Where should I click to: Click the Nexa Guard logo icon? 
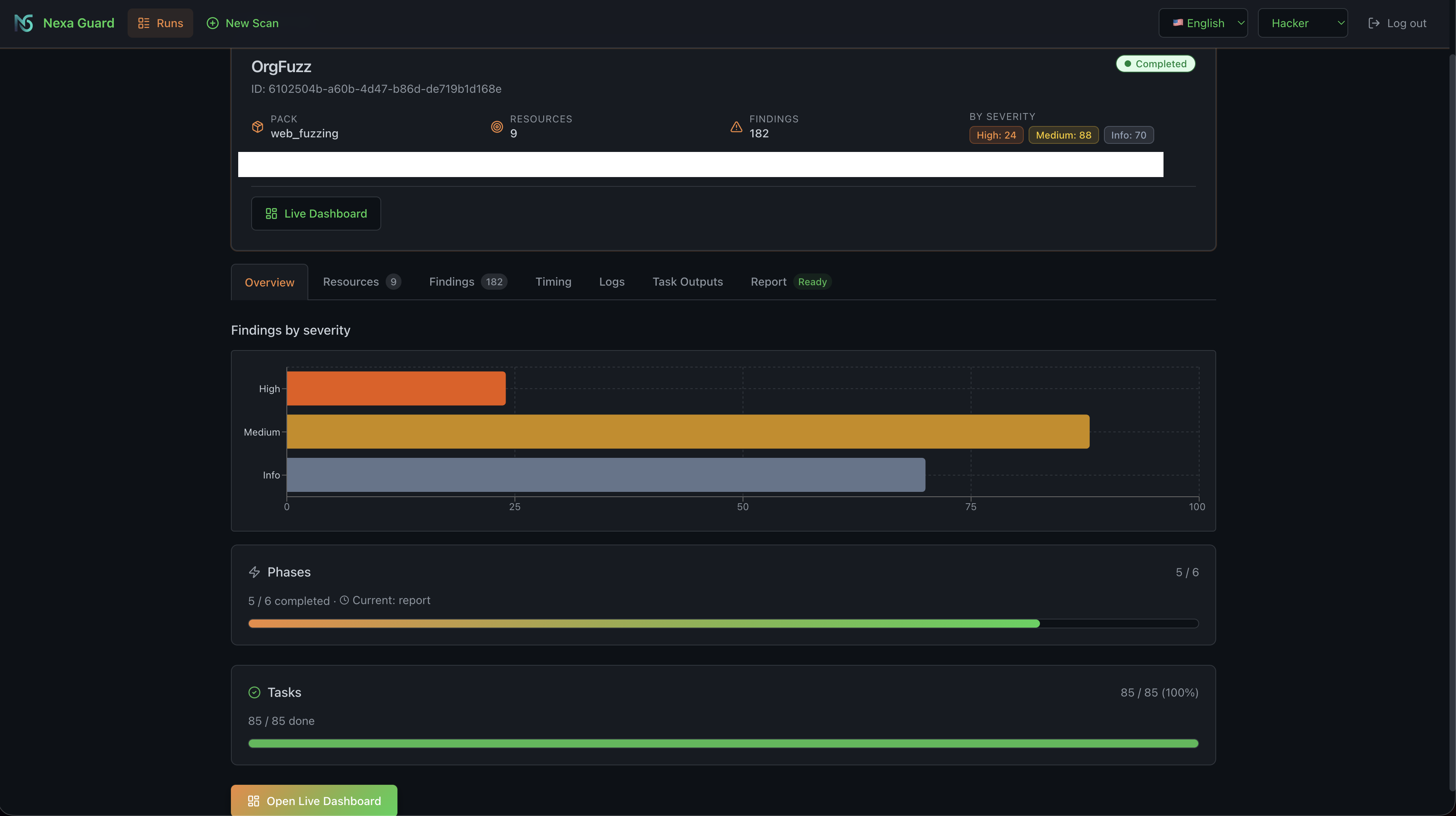[23, 23]
